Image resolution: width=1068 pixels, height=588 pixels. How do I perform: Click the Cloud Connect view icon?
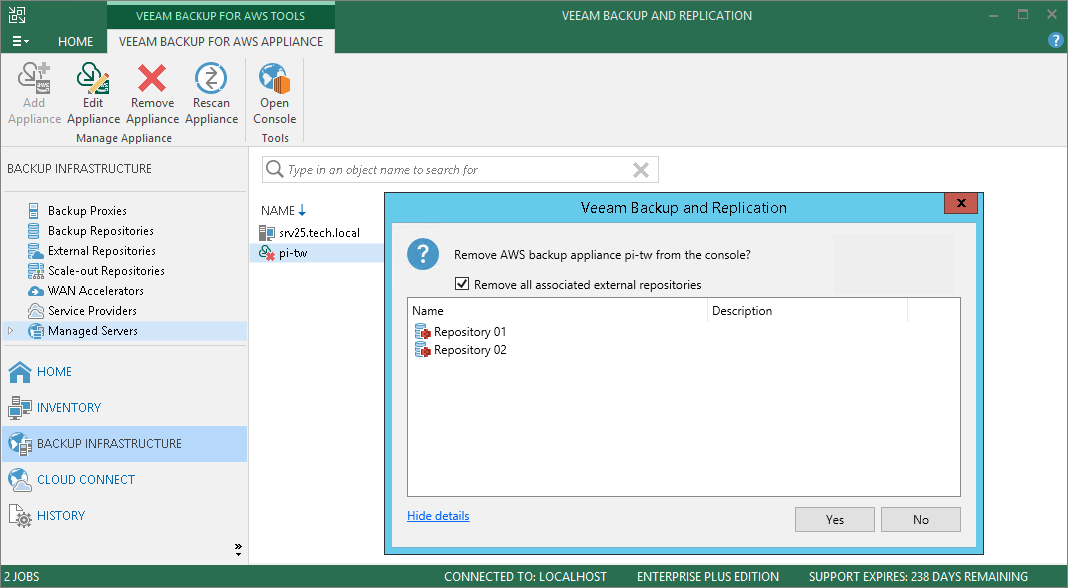point(20,480)
